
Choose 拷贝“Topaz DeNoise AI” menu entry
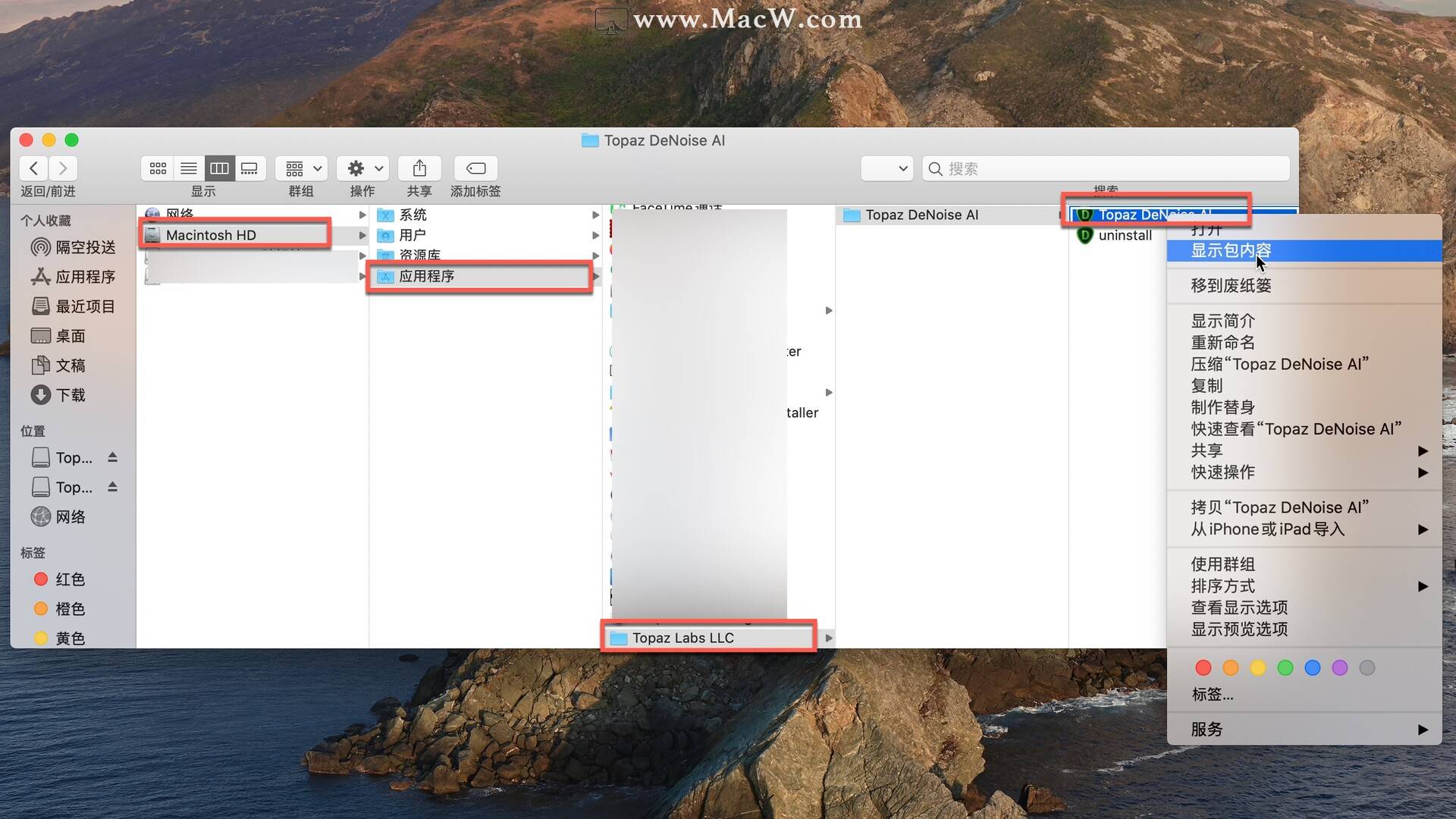[1304, 507]
